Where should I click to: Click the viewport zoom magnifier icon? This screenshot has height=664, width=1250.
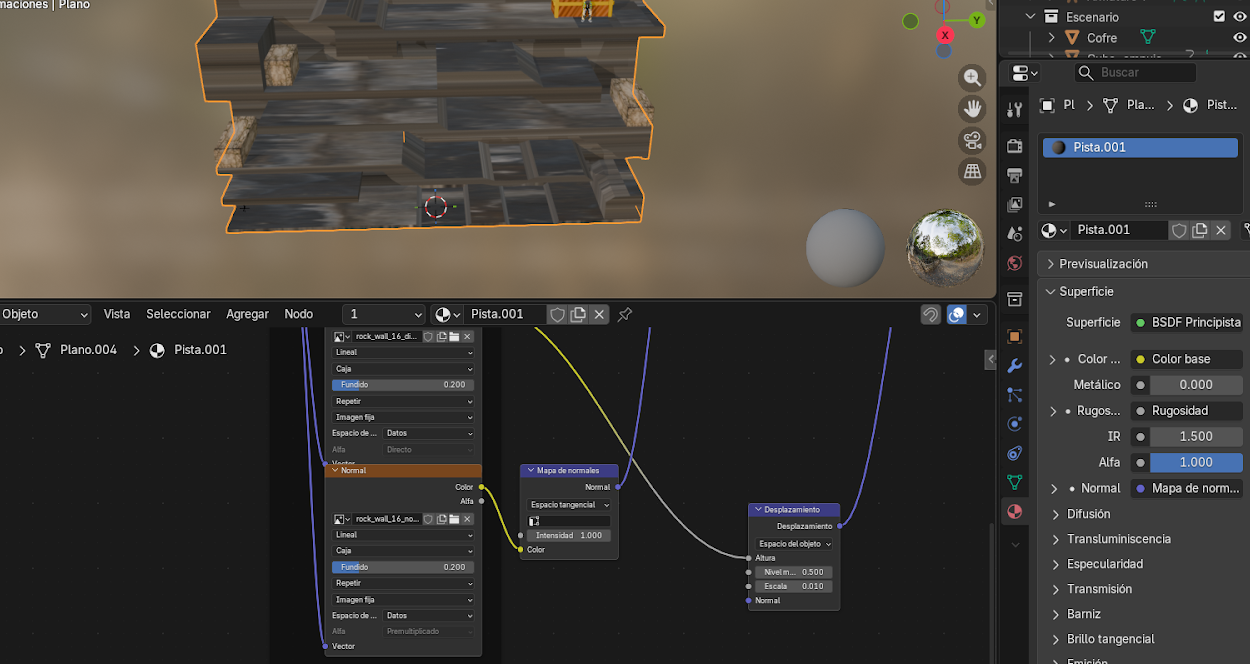972,78
